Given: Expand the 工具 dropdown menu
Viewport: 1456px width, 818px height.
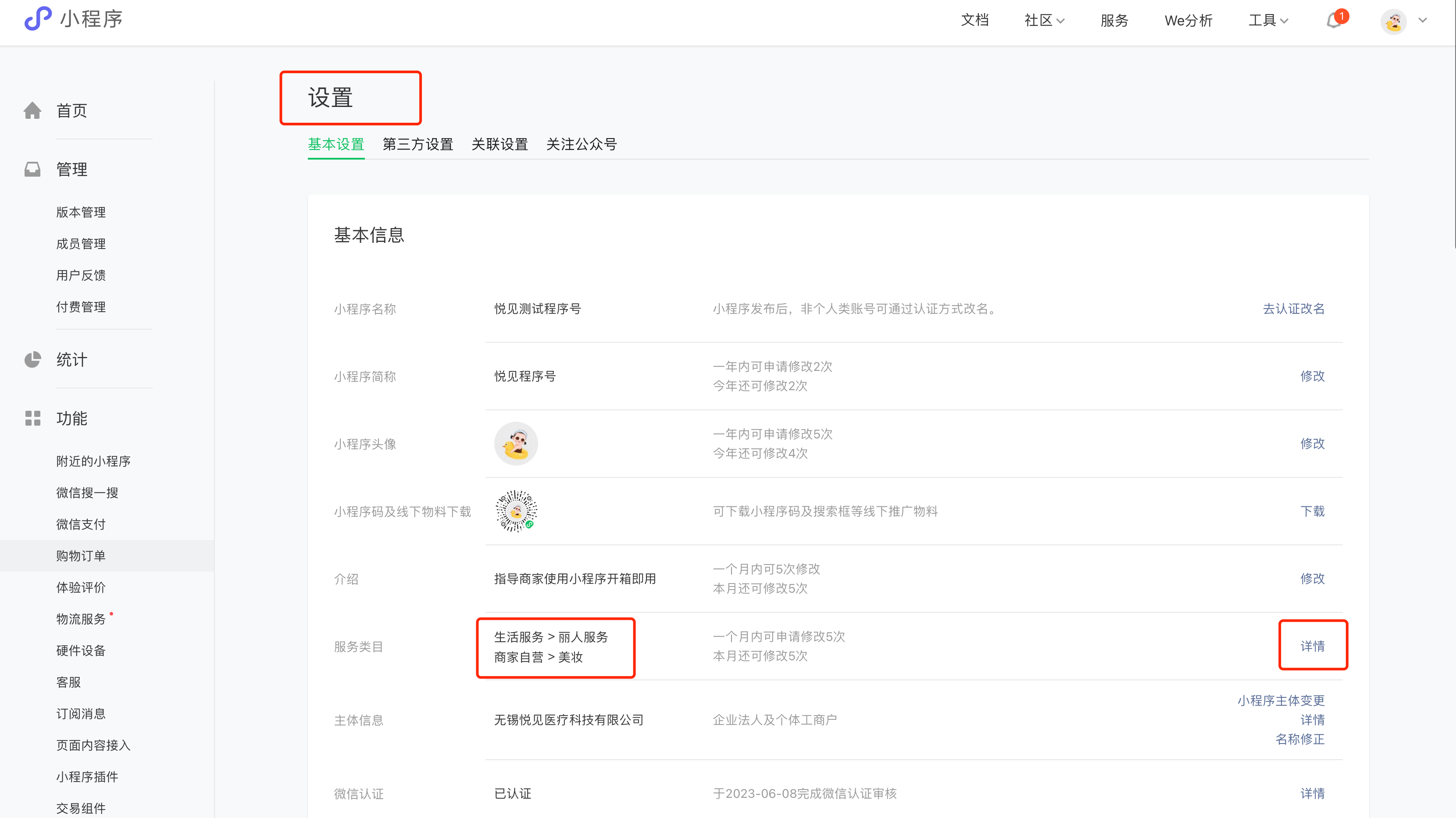Looking at the screenshot, I should coord(1268,21).
